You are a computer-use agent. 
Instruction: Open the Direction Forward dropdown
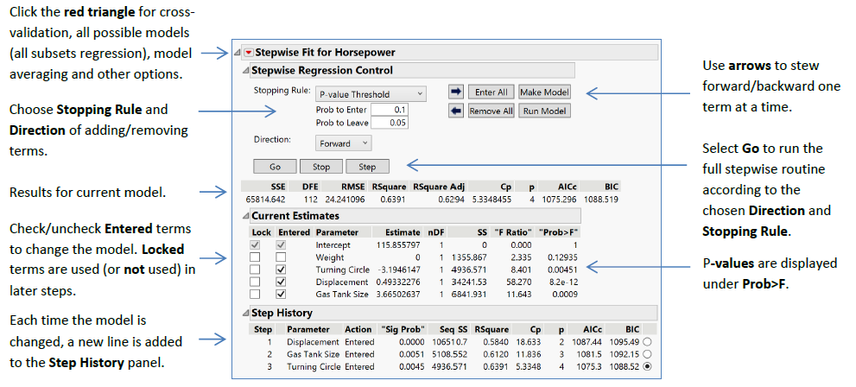click(x=343, y=144)
